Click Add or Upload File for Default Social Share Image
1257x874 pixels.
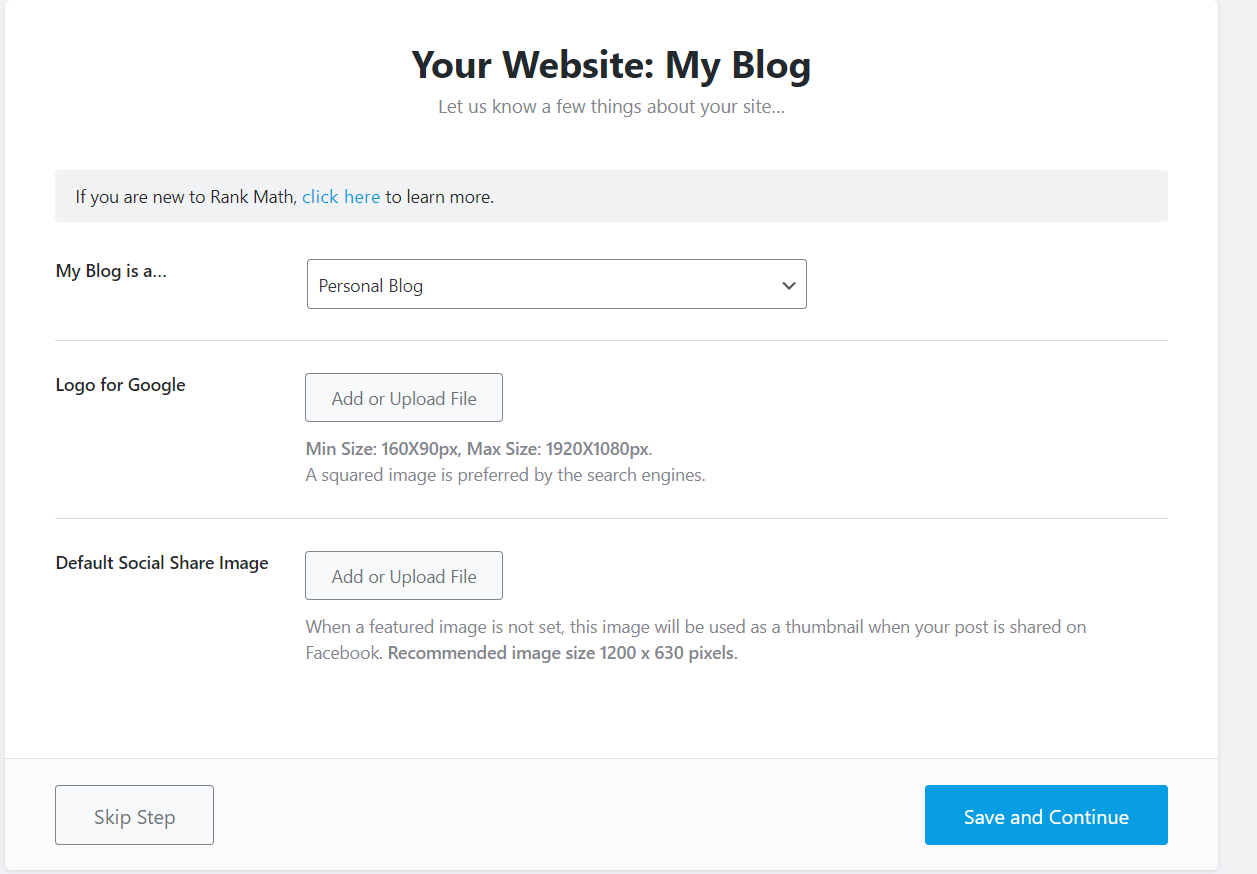[x=404, y=576]
